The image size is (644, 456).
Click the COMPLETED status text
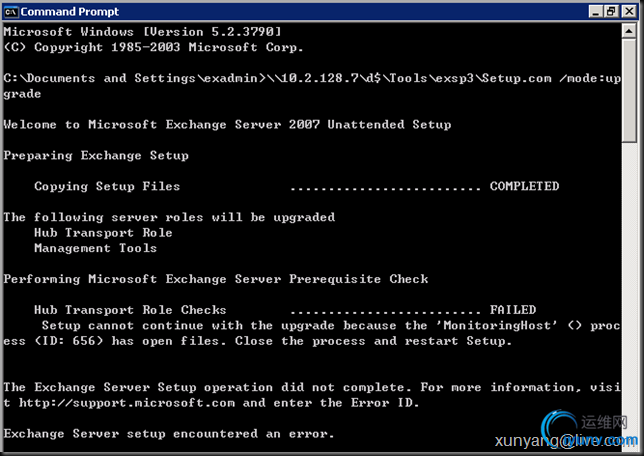pos(524,187)
